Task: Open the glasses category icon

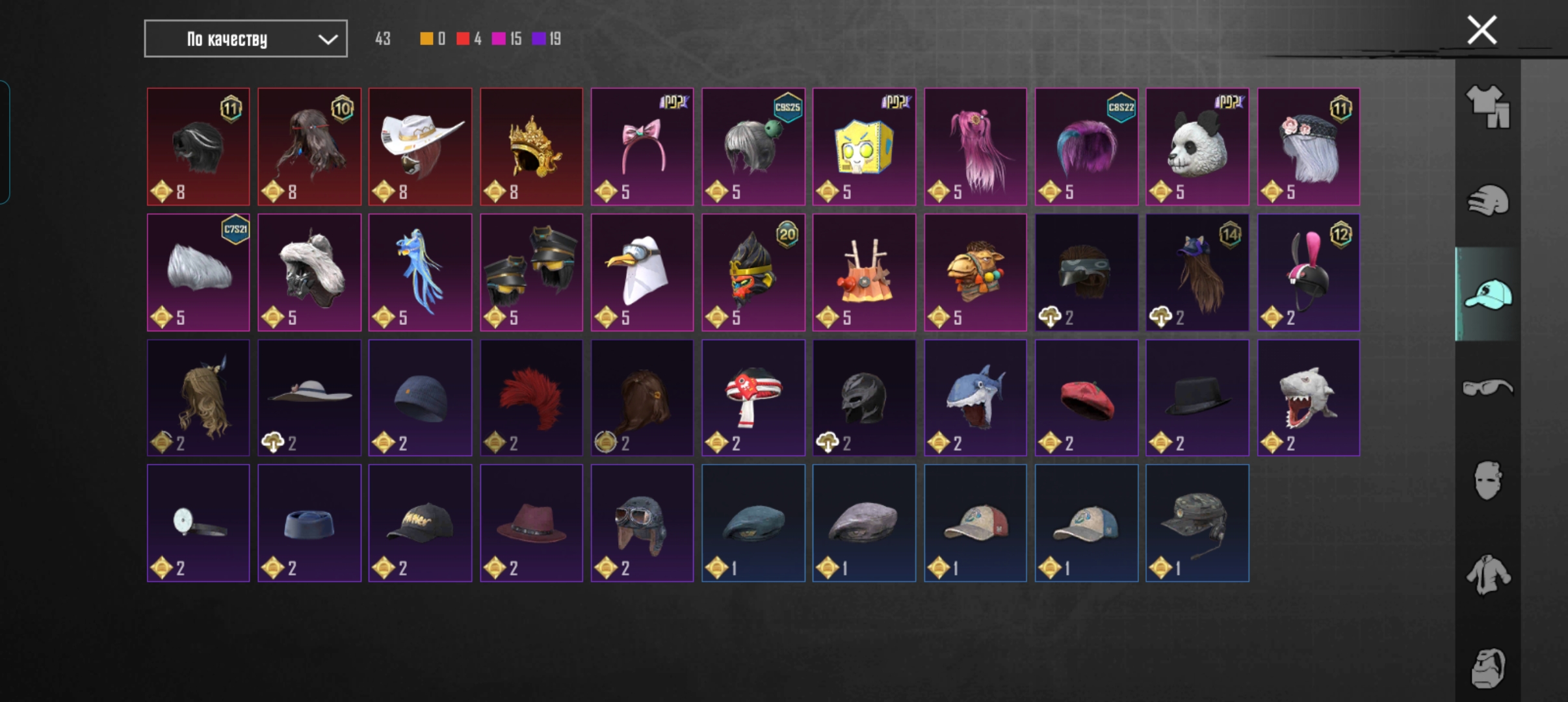Action: [1488, 387]
